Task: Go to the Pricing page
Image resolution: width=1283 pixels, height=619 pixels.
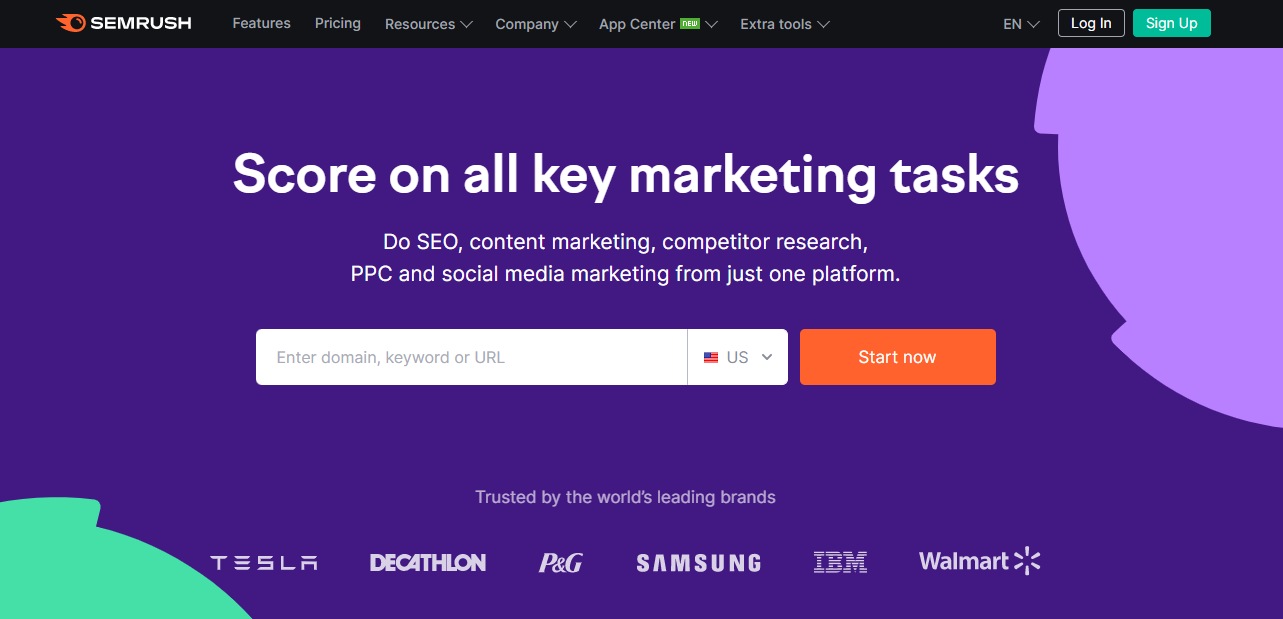Action: tap(337, 23)
